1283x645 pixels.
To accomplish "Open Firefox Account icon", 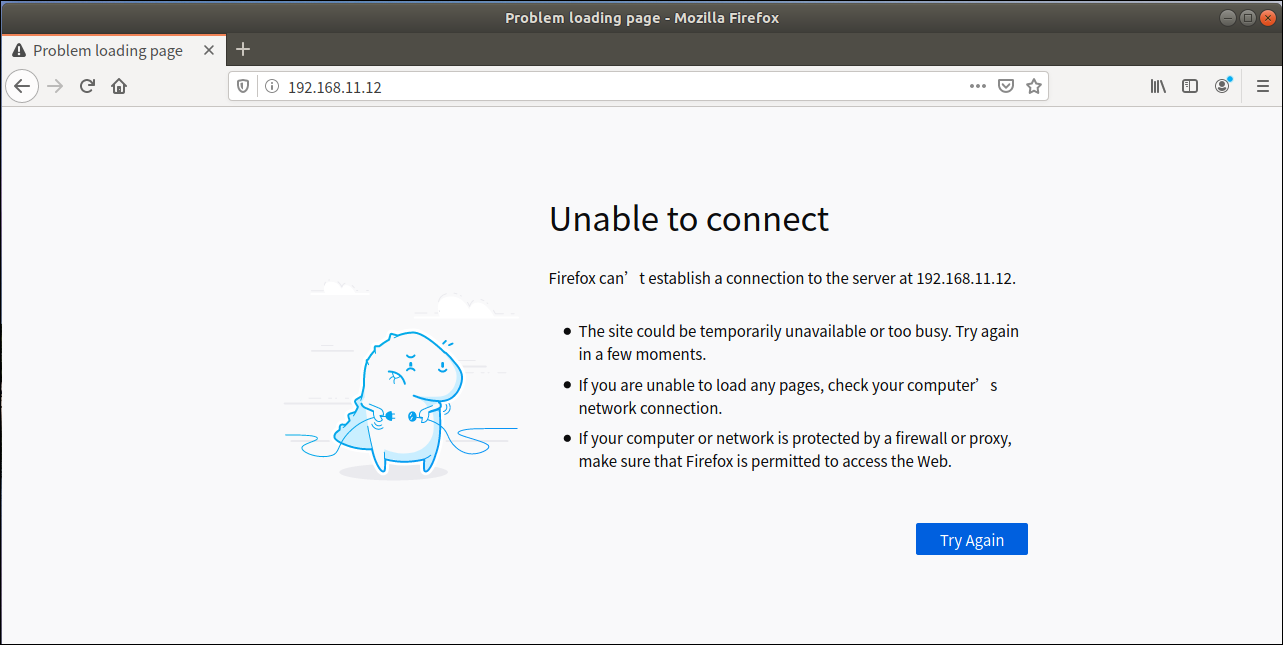I will (1222, 87).
